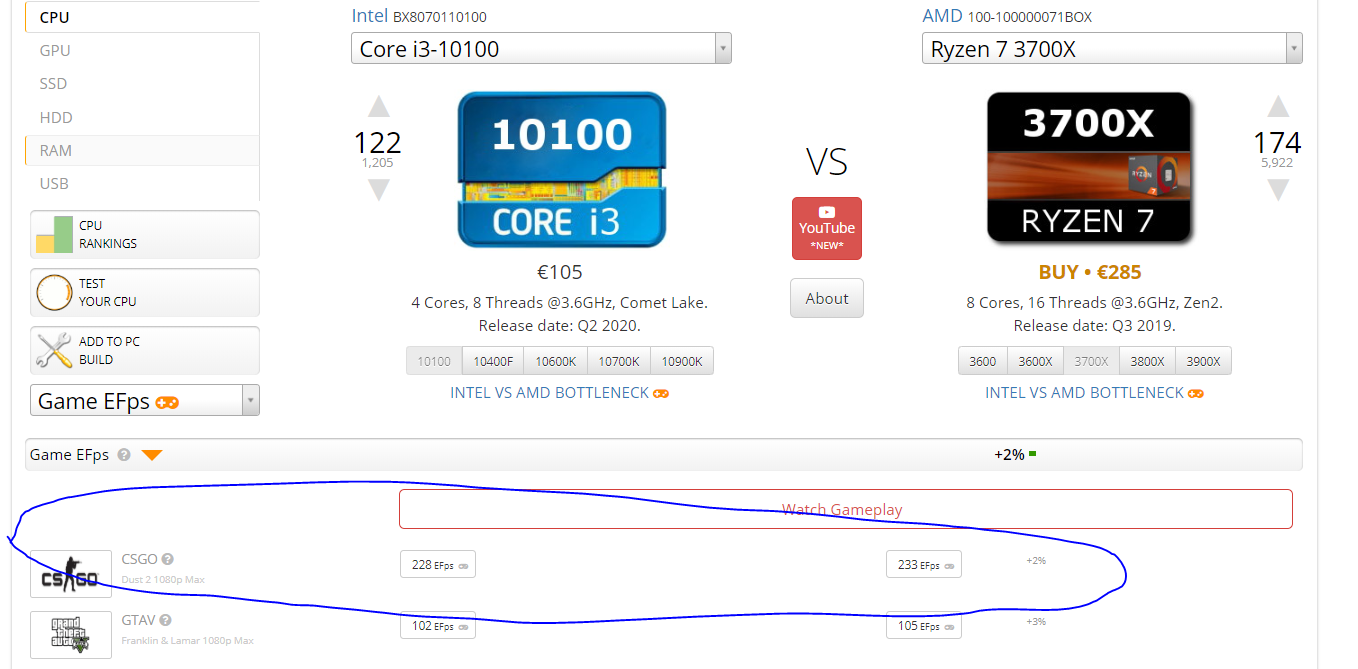Downvote the Ryzen 7 3700X
The width and height of the screenshot is (1358, 669).
pos(1278,189)
